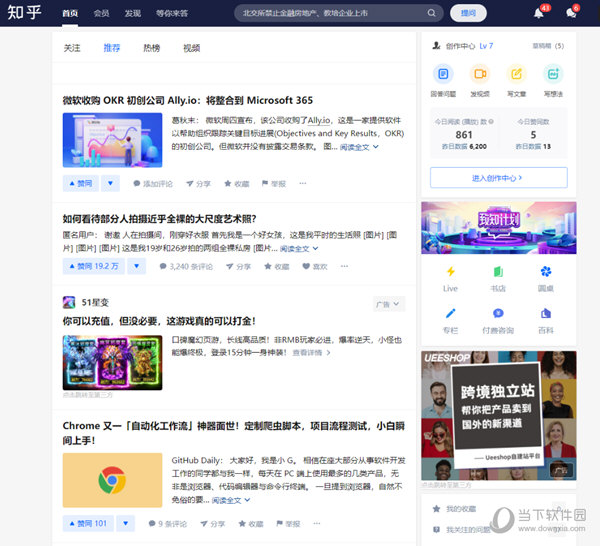Switch to the 视频 feed tab

point(191,48)
